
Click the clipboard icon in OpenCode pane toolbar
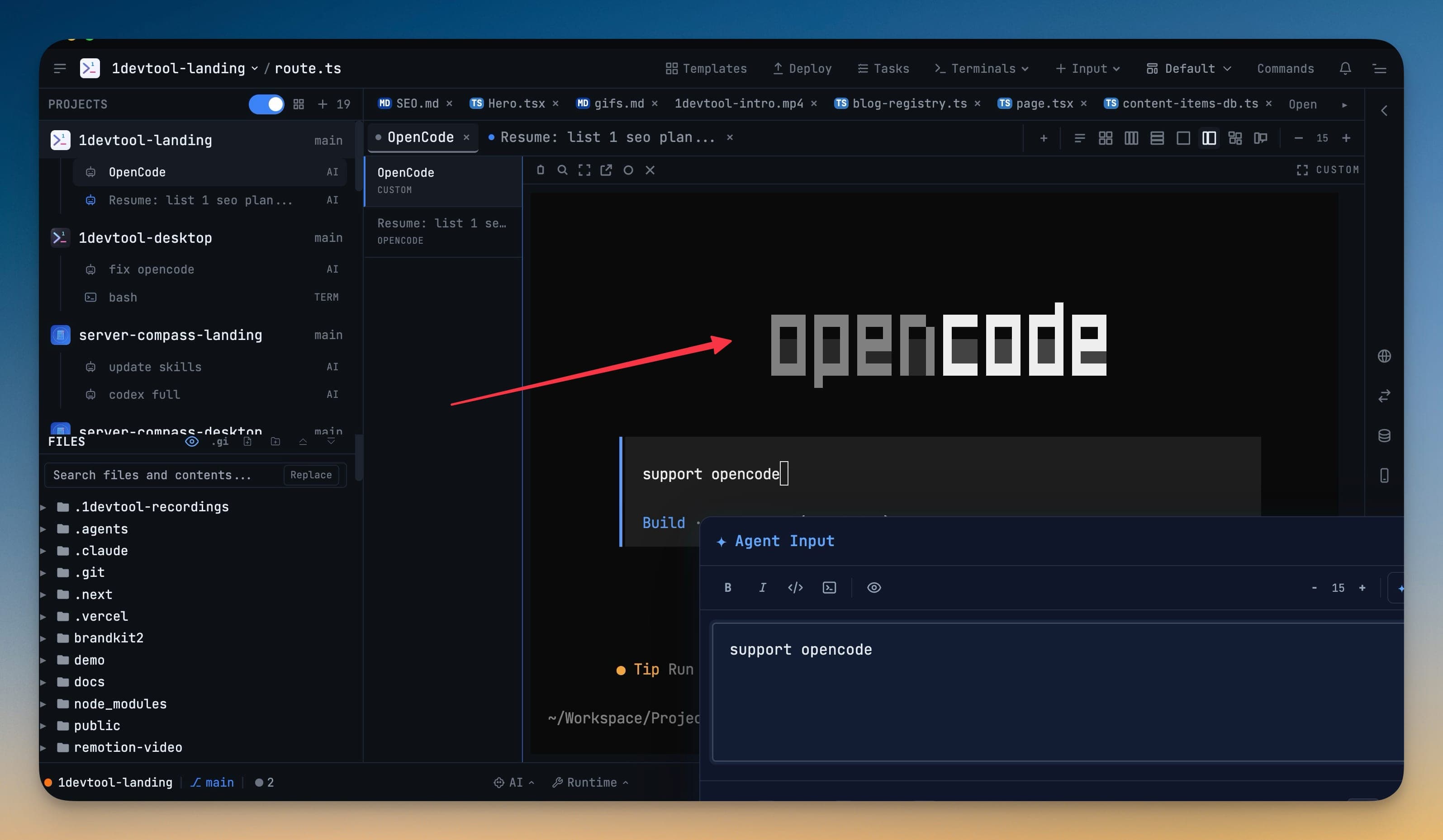pyautogui.click(x=540, y=170)
